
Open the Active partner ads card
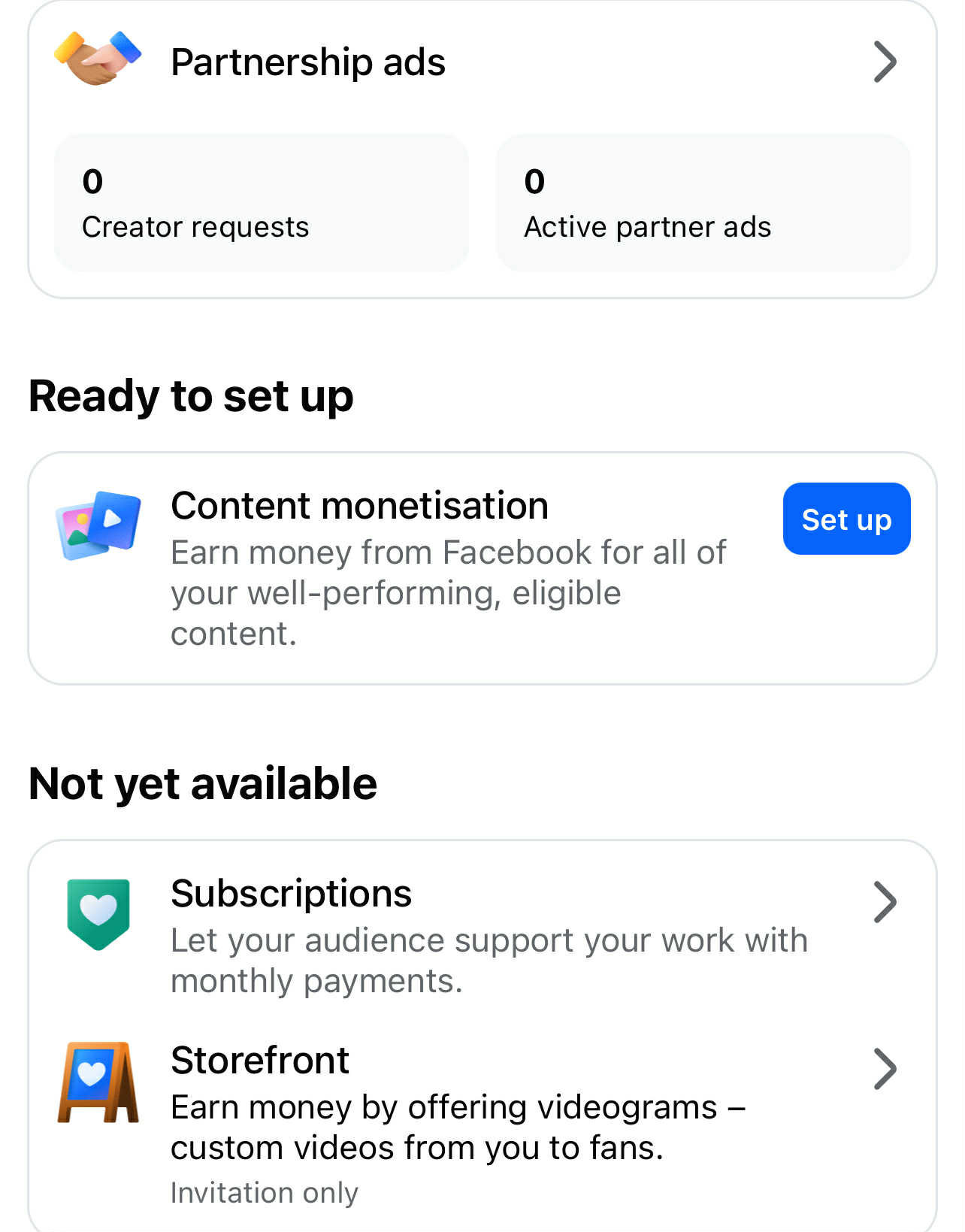(x=703, y=203)
